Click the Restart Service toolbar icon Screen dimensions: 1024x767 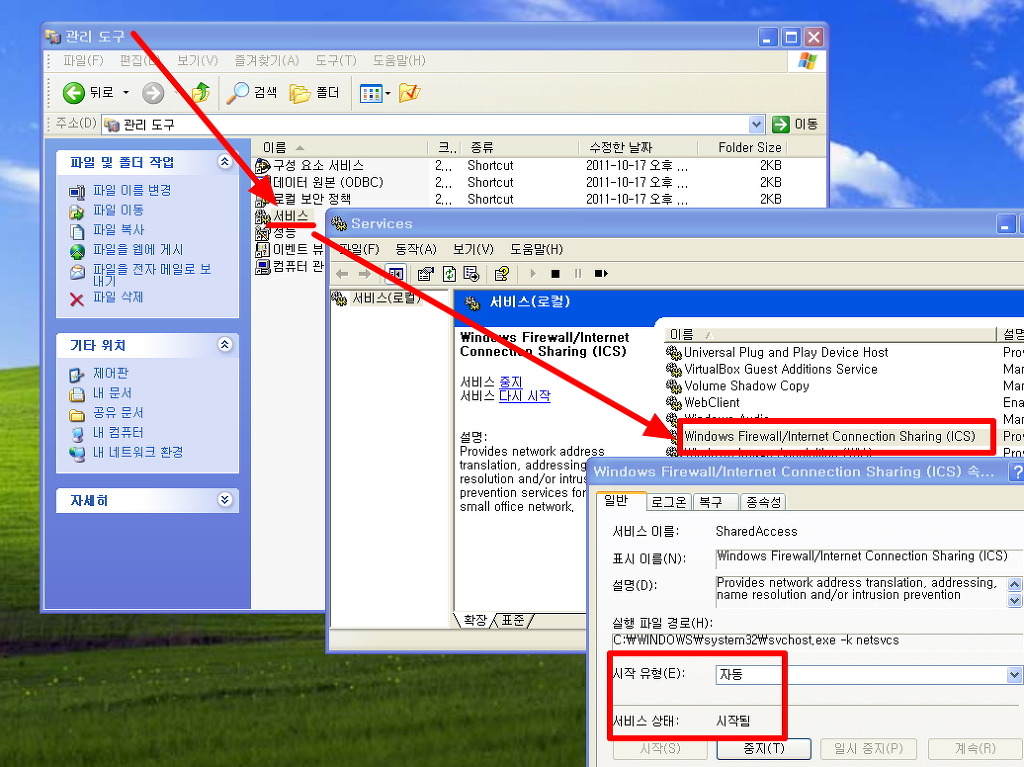pyautogui.click(x=601, y=273)
